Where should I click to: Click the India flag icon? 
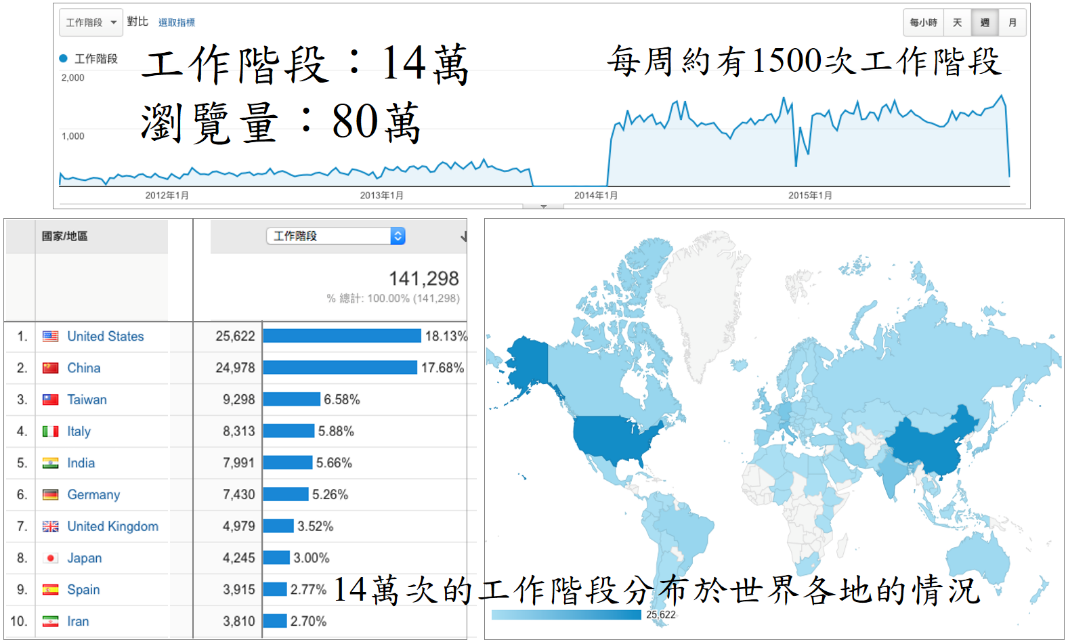point(50,463)
